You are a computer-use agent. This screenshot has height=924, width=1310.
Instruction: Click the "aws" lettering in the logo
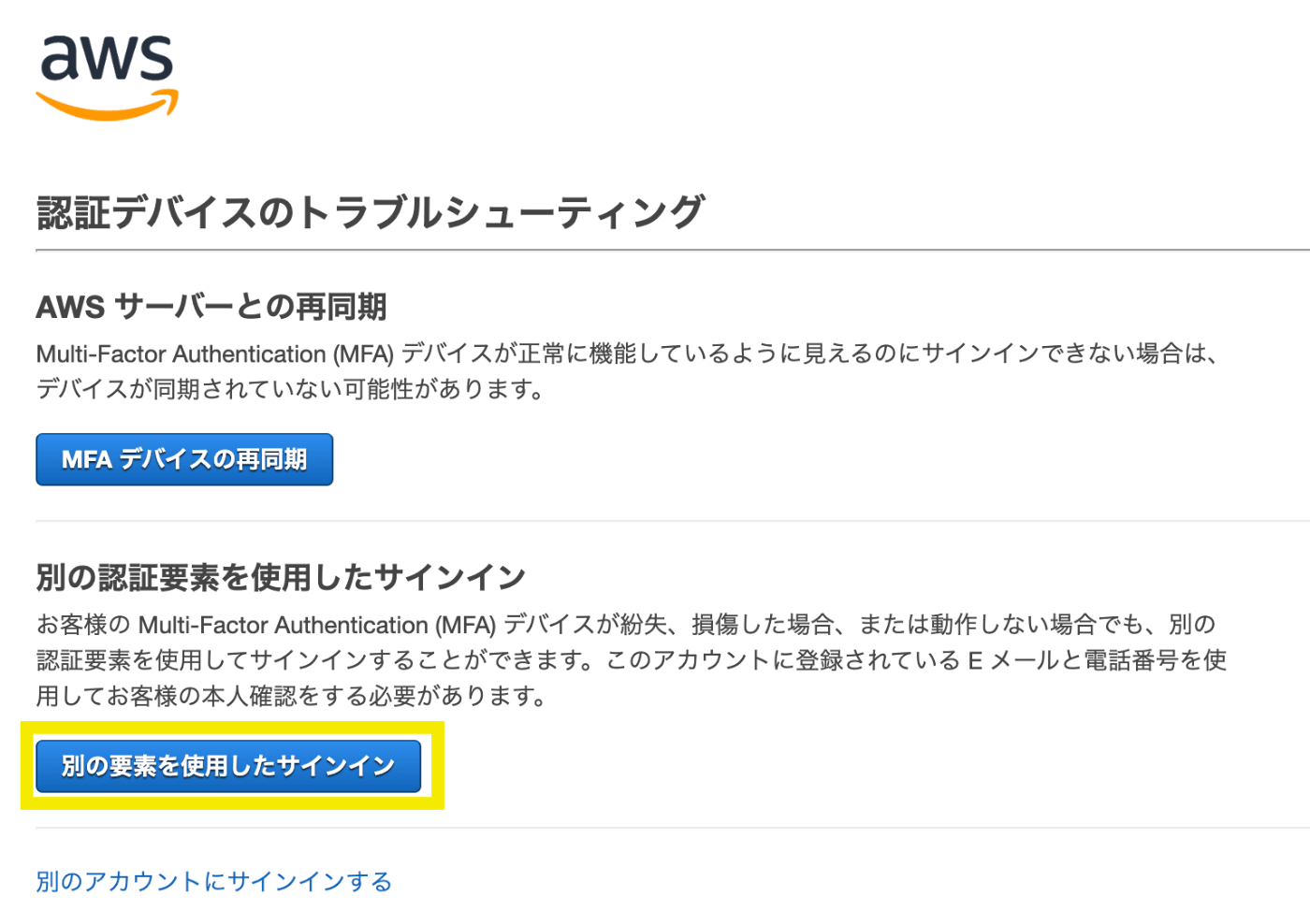click(107, 58)
